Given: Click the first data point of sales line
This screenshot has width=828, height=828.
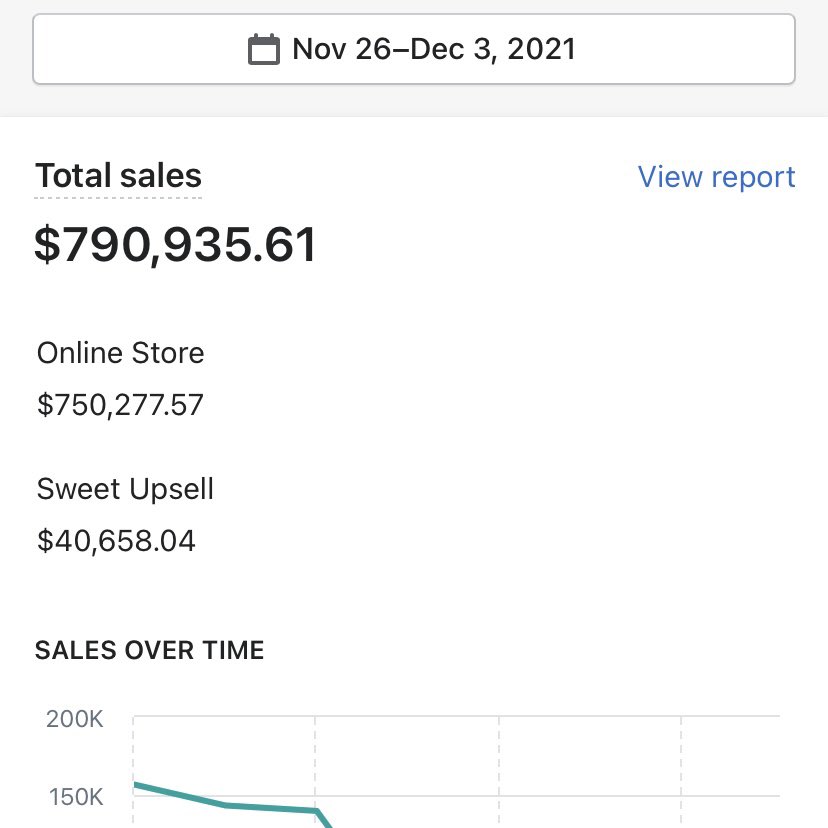Looking at the screenshot, I should click(x=135, y=784).
